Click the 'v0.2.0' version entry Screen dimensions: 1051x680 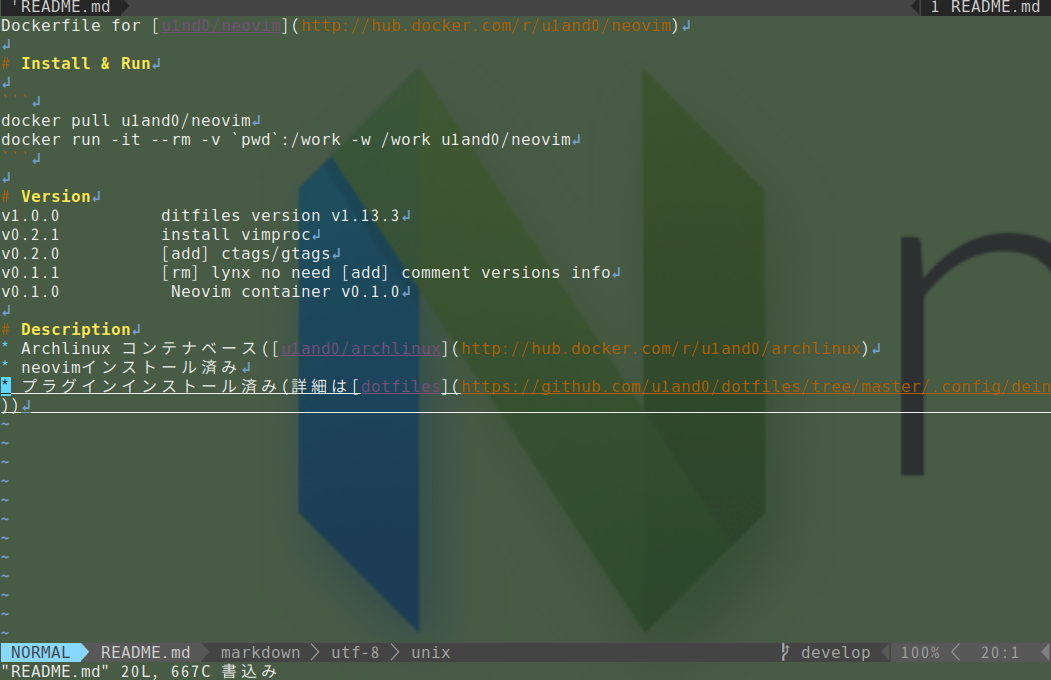coord(30,254)
